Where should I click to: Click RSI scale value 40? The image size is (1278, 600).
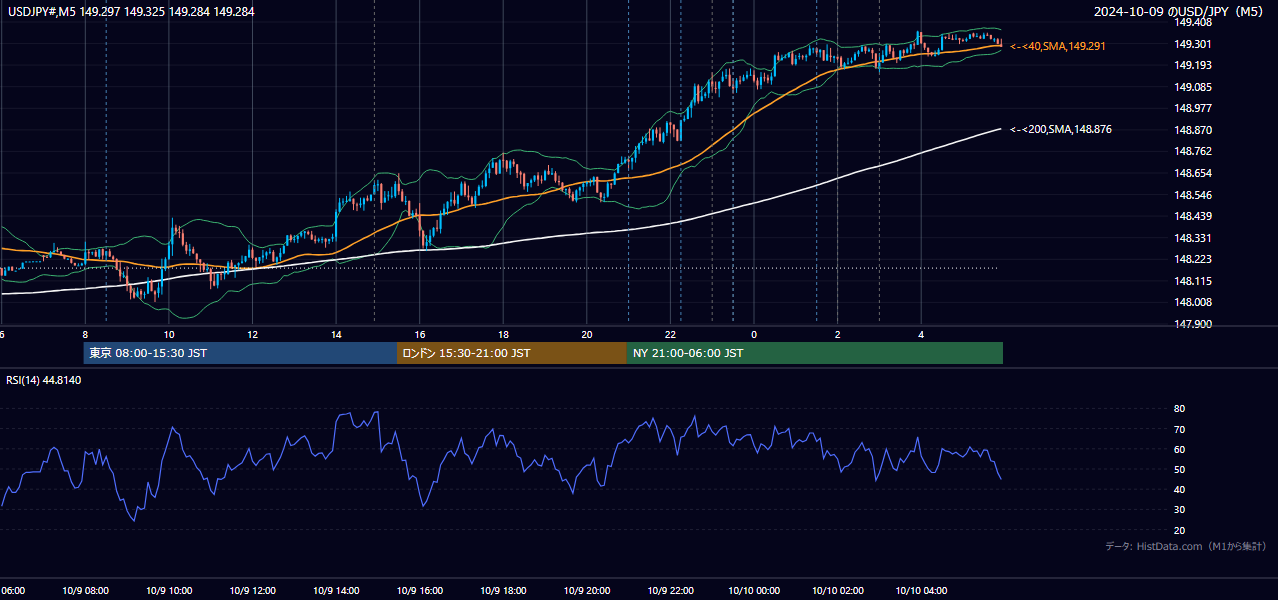tap(1179, 489)
